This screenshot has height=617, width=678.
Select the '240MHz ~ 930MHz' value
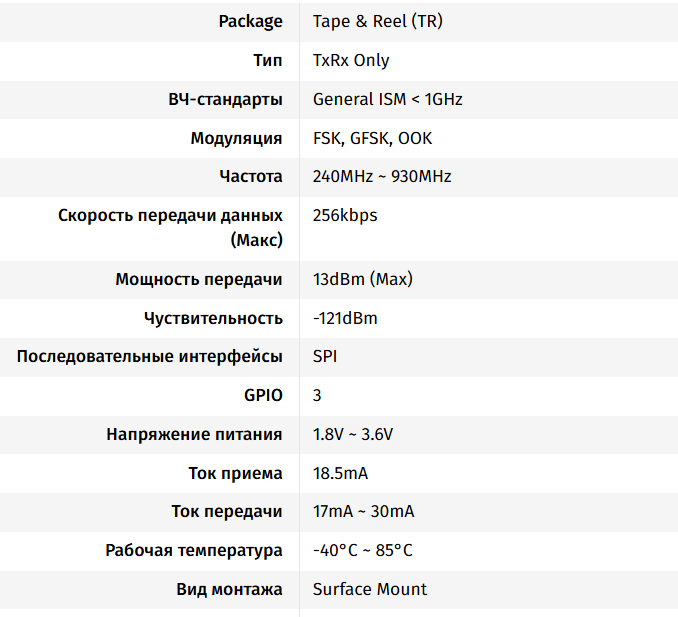(x=382, y=177)
